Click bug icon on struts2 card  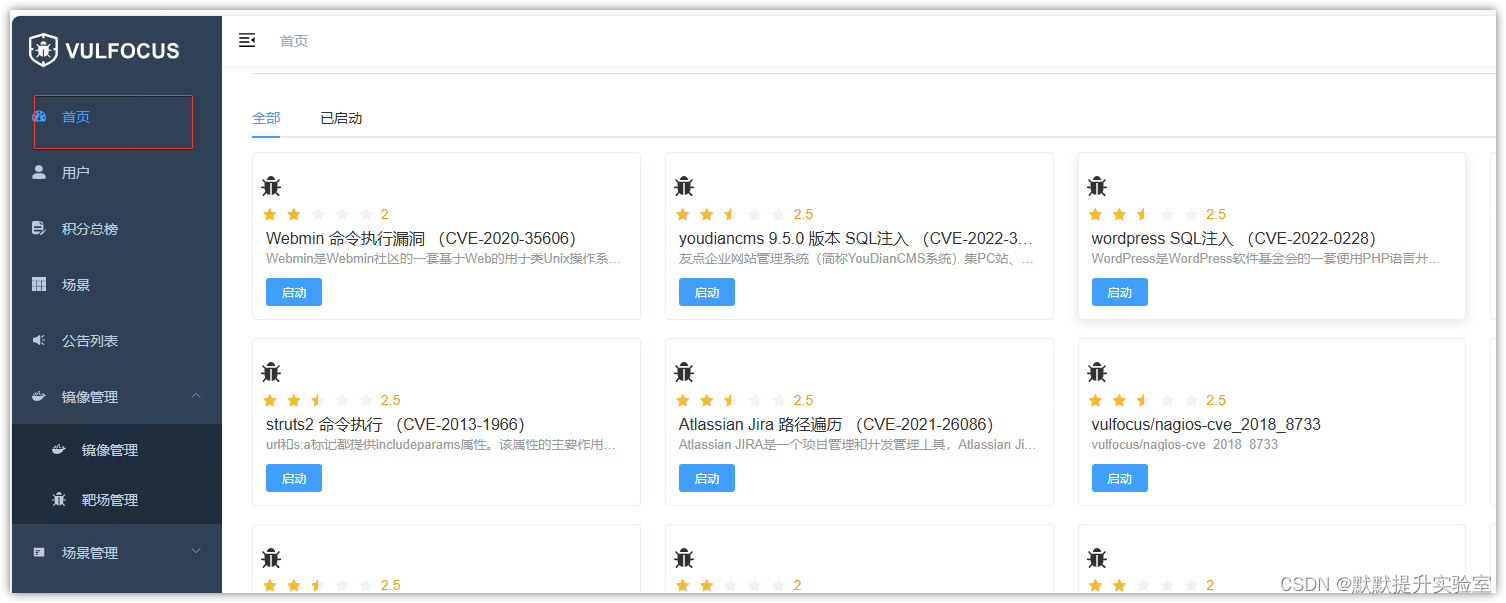tap(271, 372)
